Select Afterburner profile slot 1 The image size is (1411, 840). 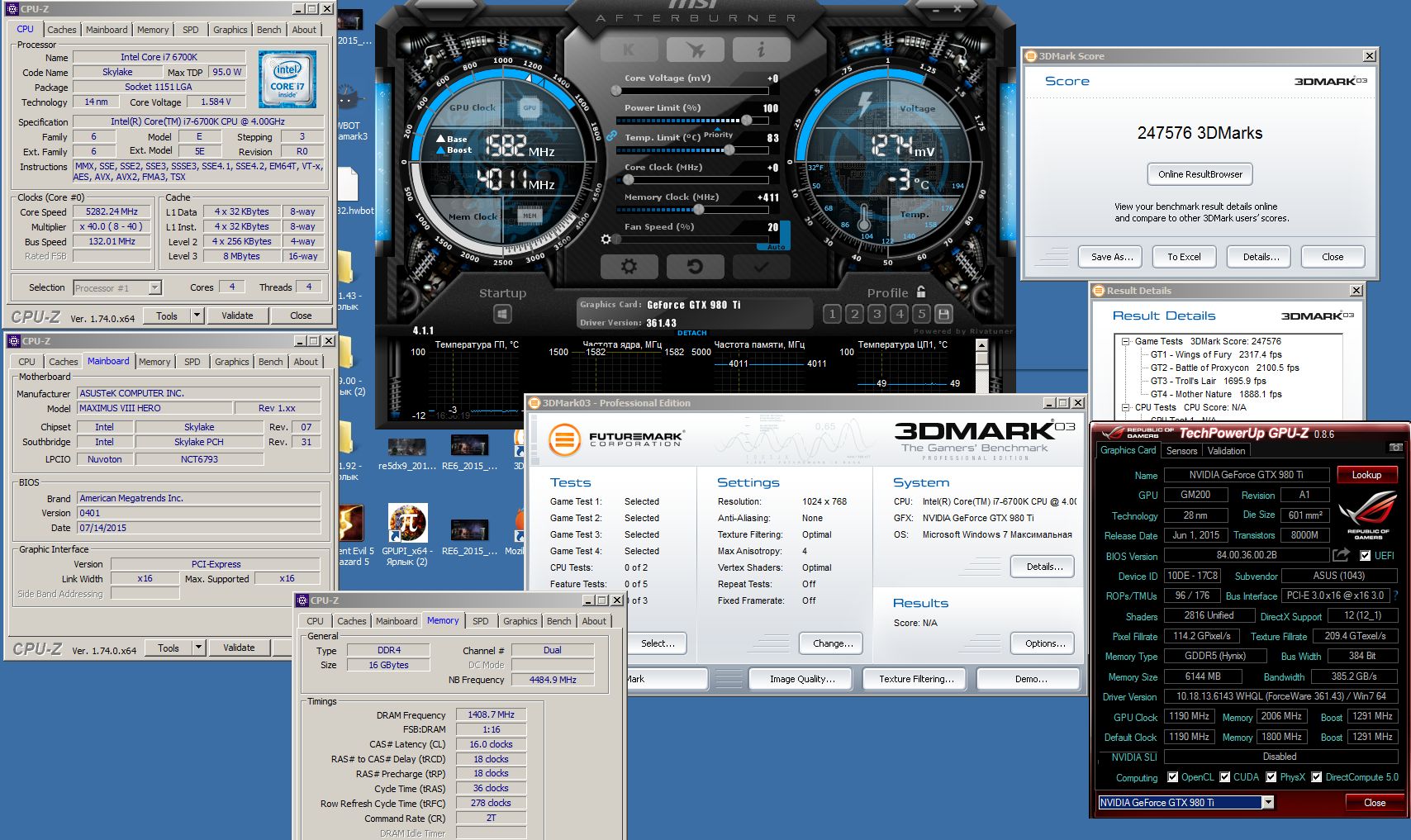(x=832, y=314)
